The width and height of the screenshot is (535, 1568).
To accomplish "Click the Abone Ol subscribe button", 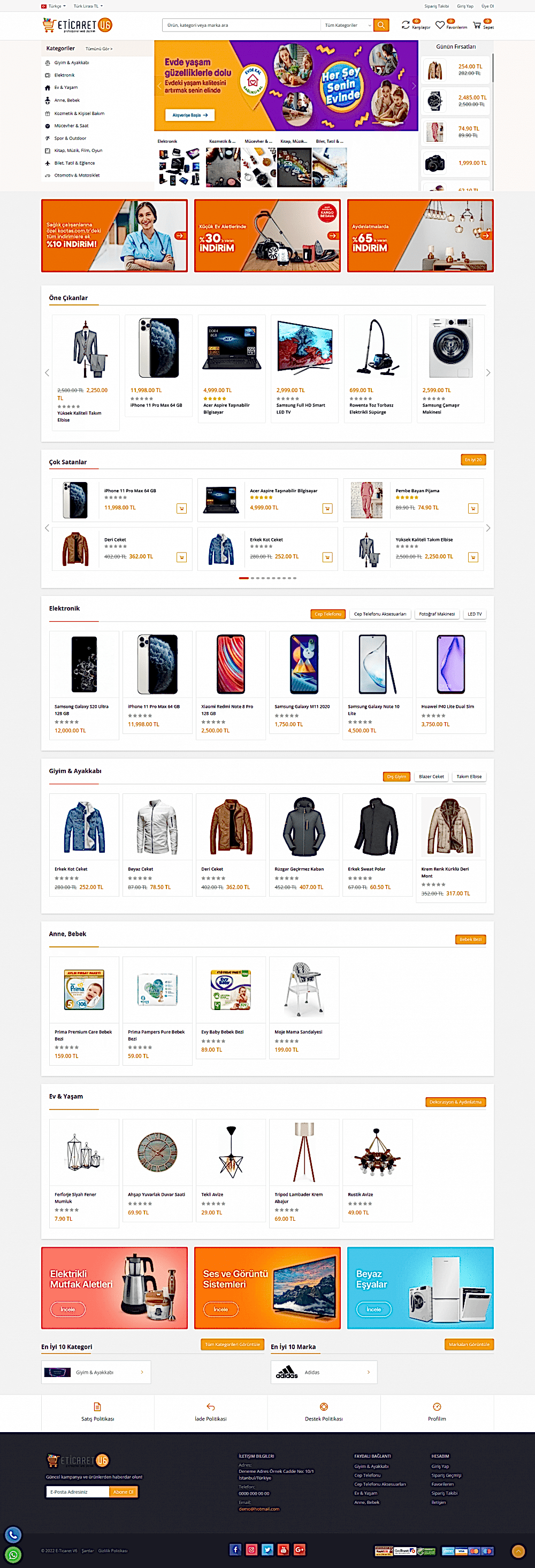I will pos(124,1491).
